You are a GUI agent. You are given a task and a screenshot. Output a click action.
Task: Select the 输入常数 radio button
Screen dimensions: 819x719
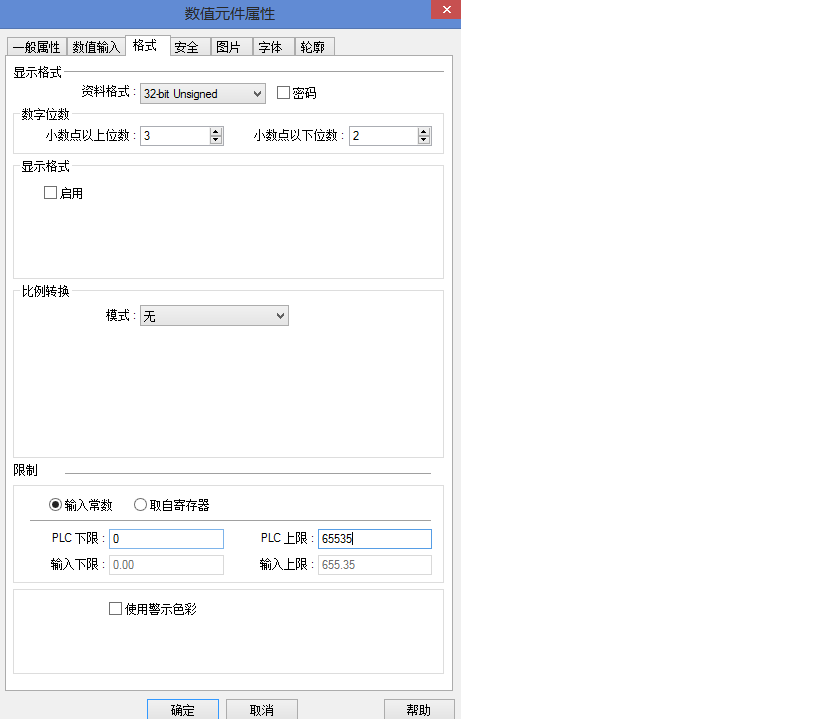coord(55,505)
